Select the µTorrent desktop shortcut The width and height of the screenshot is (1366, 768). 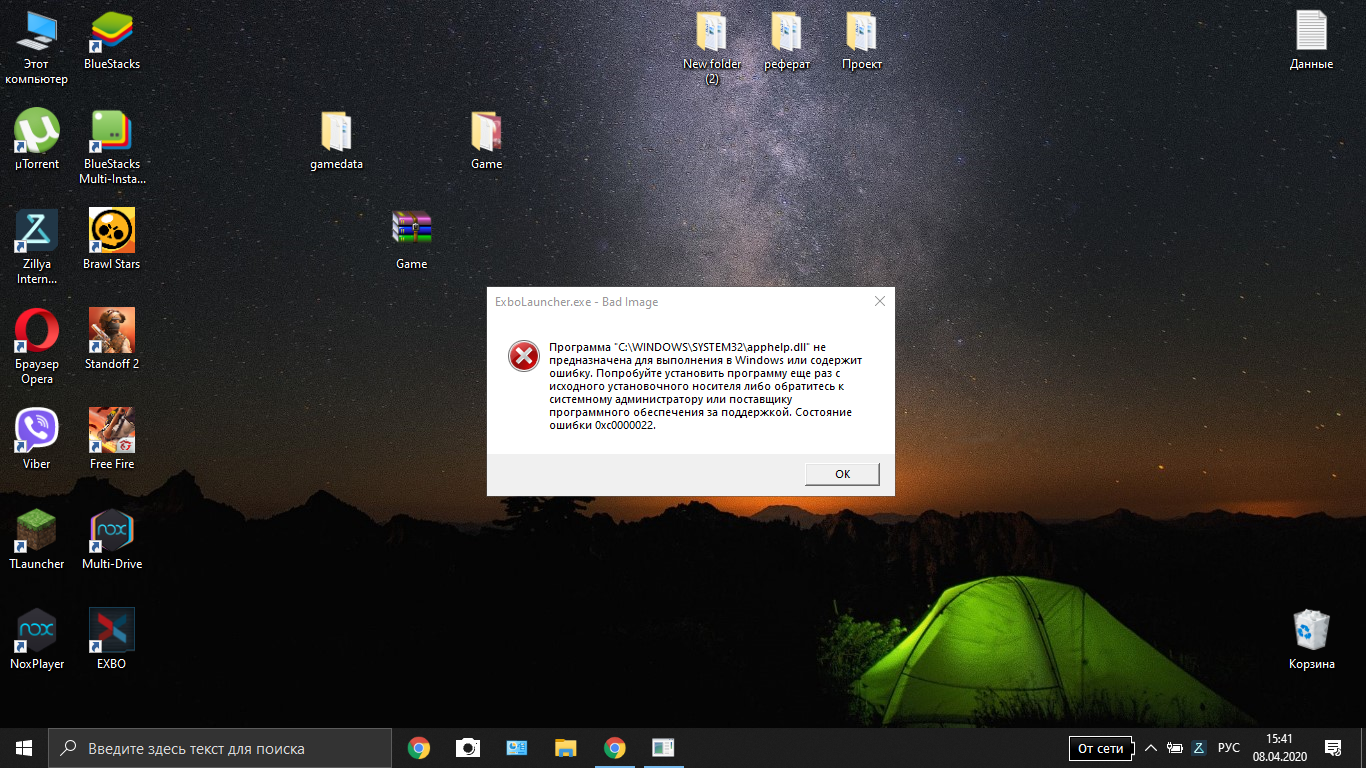pos(37,140)
